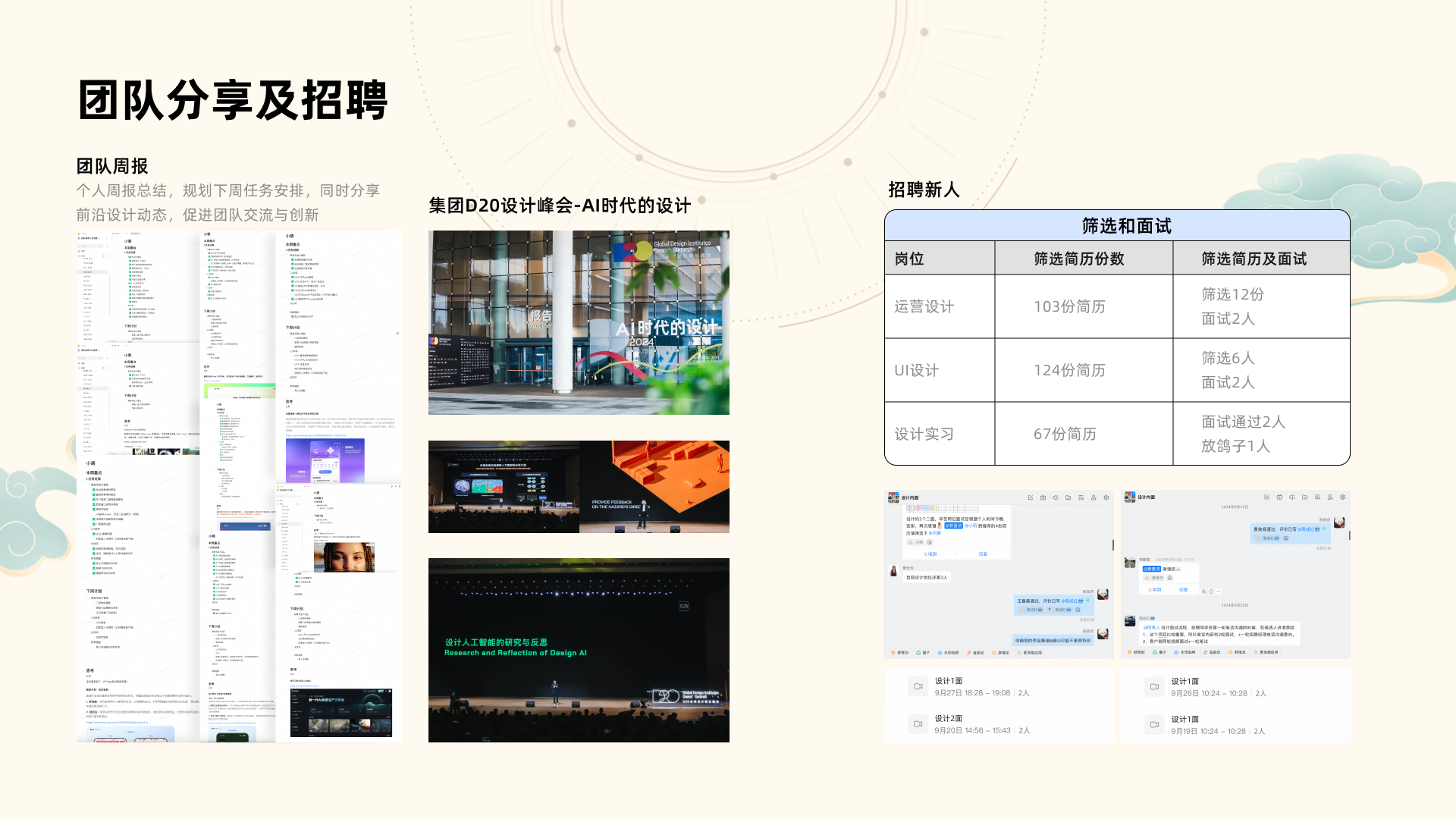This screenshot has width=1456, height=819.
Task: Click search chat records icon in left chat
Action: click(1081, 497)
